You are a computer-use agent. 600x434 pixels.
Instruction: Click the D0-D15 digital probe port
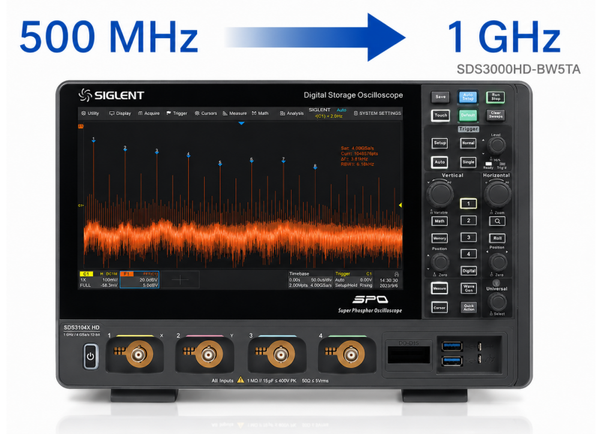(409, 354)
